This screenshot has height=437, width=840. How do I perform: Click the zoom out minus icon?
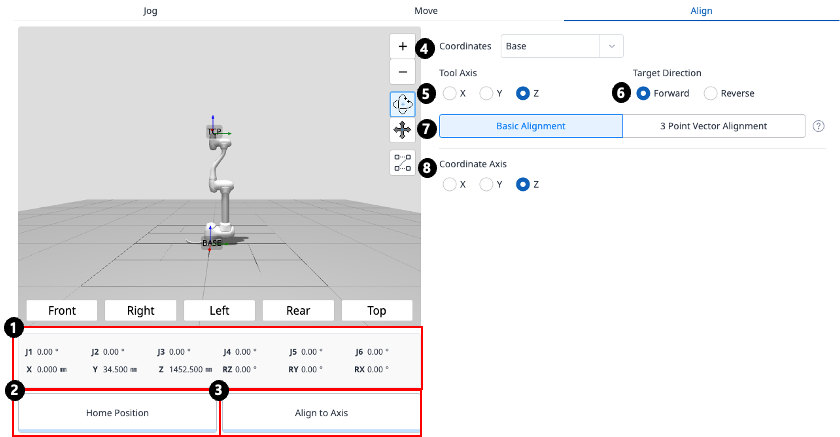point(402,73)
